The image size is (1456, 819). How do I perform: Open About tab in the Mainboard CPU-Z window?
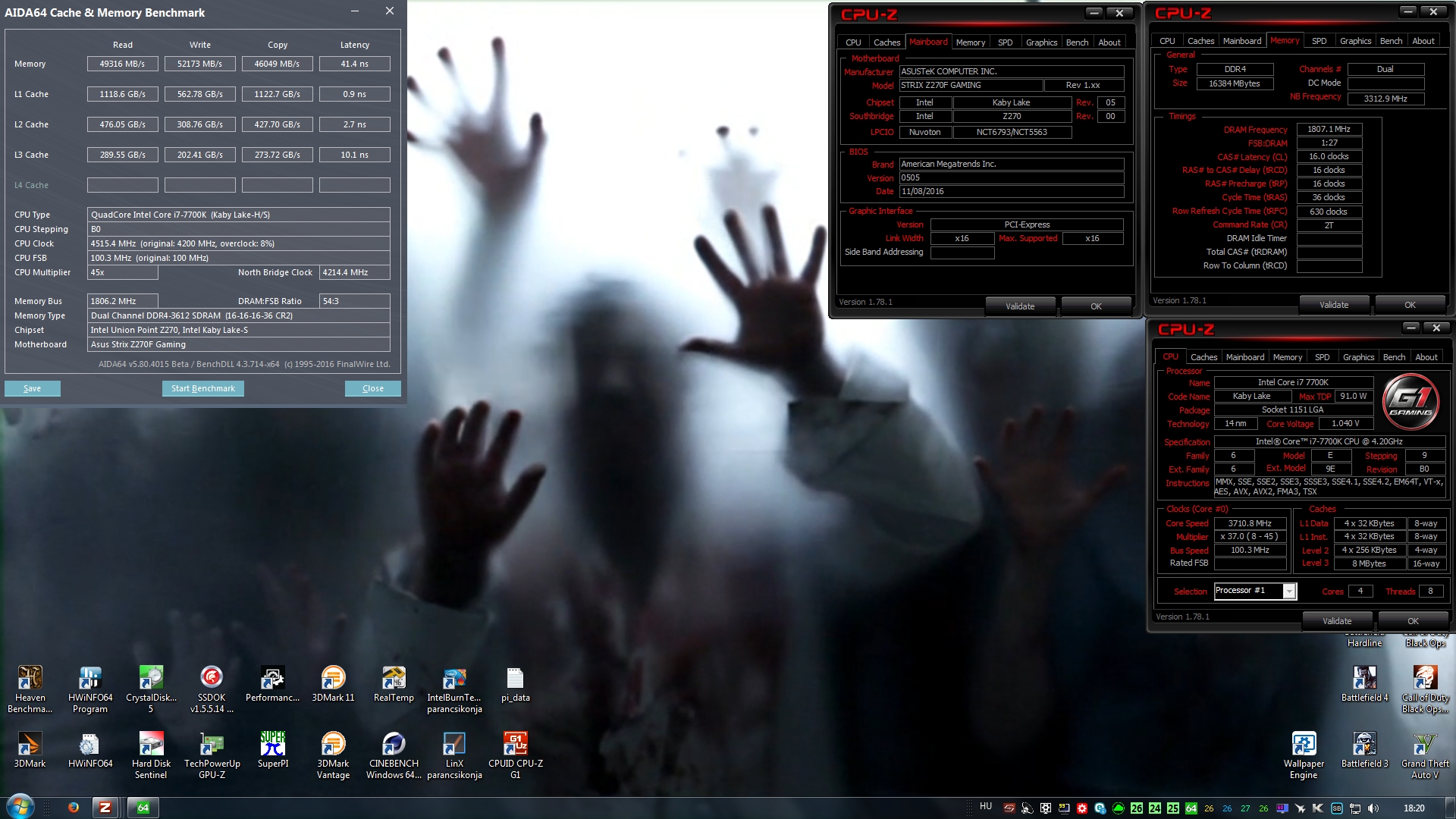pyautogui.click(x=1109, y=42)
